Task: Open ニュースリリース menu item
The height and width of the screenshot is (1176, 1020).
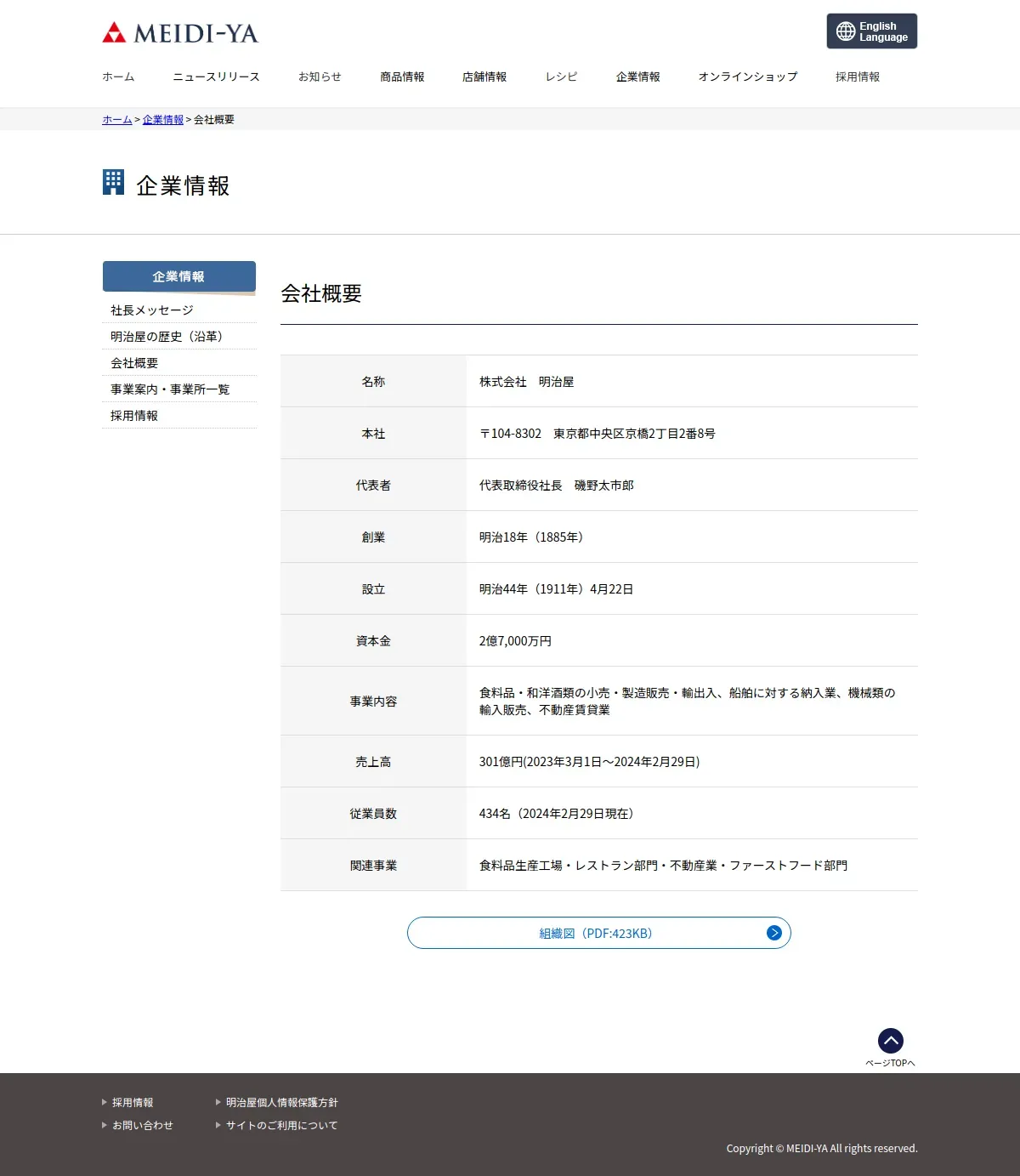Action: tap(216, 77)
